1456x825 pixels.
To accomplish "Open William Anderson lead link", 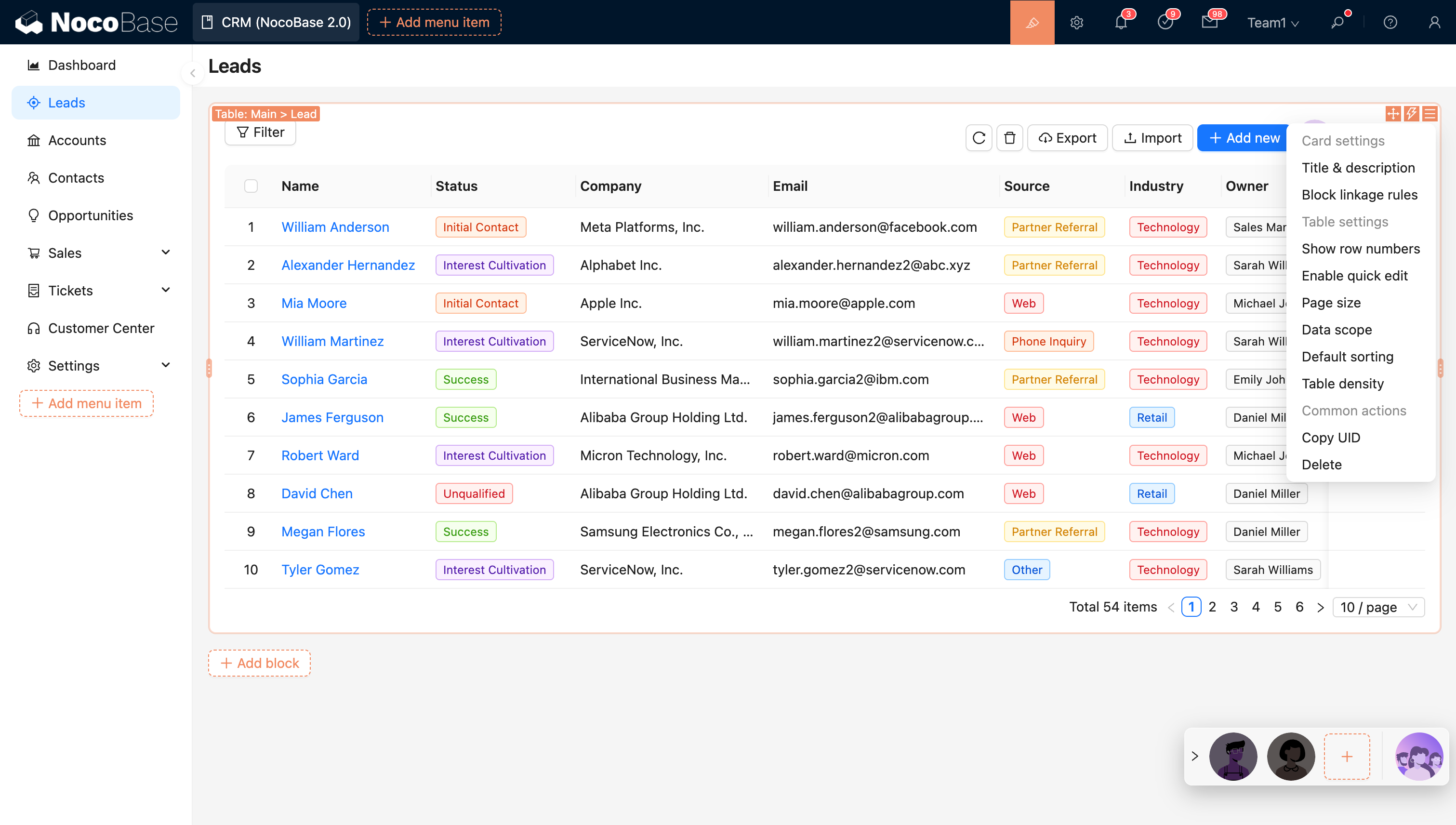I will point(335,227).
